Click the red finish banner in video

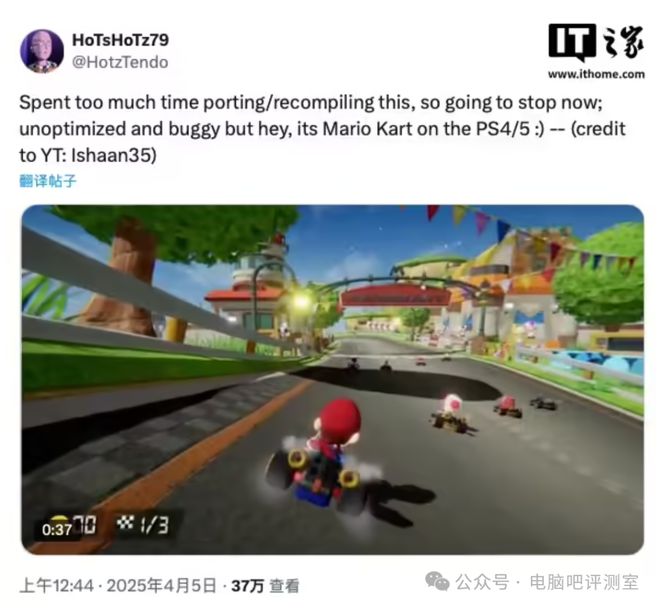(396, 296)
